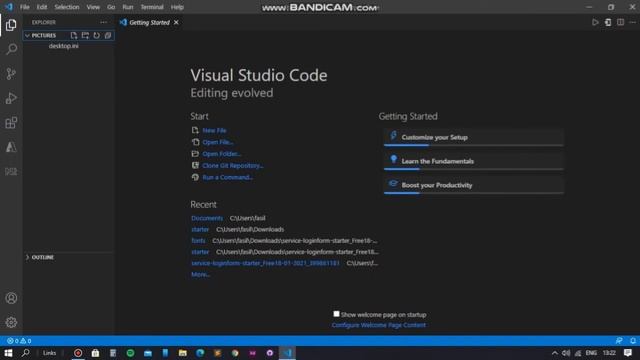Open the Source Control view

point(11,74)
